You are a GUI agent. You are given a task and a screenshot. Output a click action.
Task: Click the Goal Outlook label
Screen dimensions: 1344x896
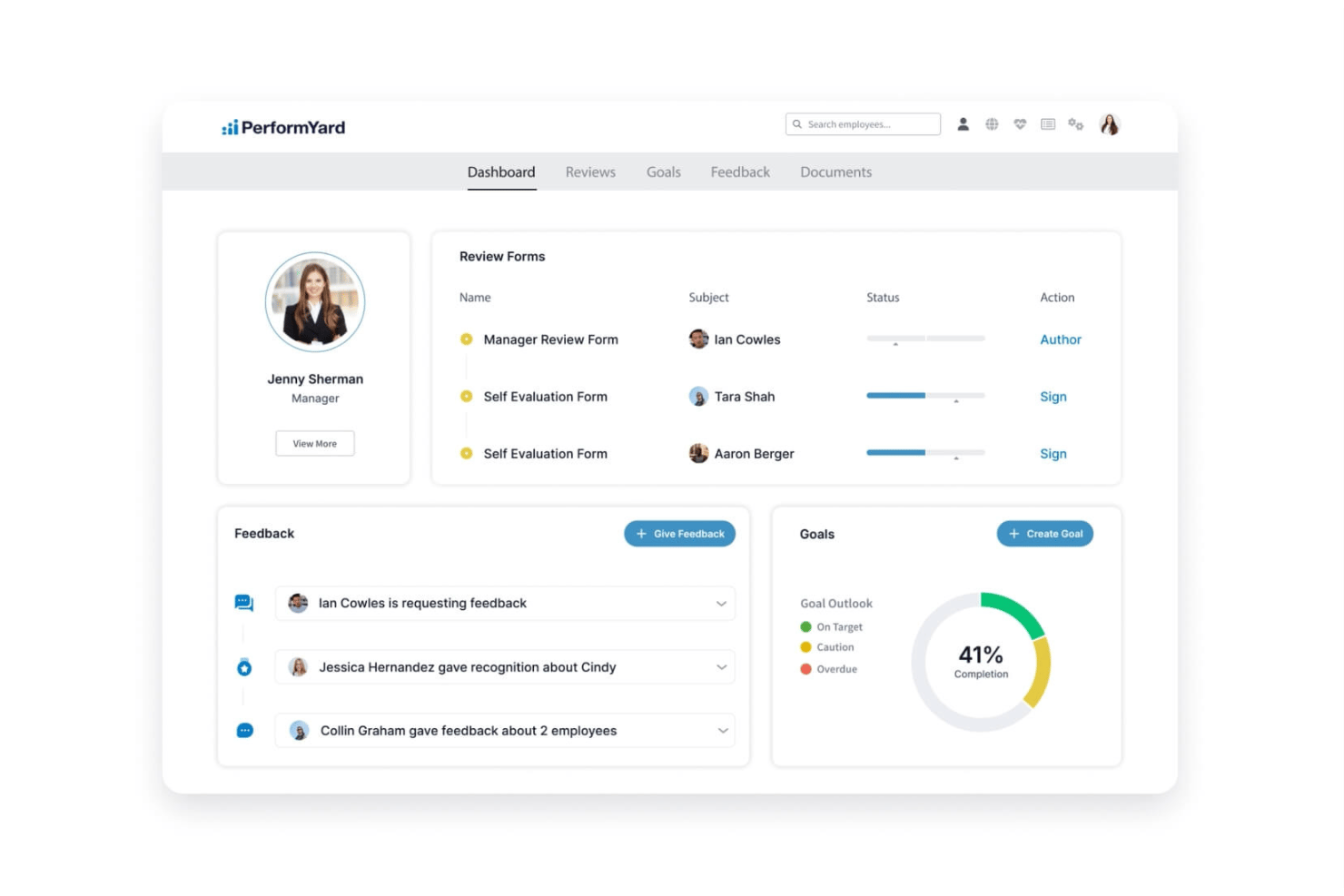point(836,604)
